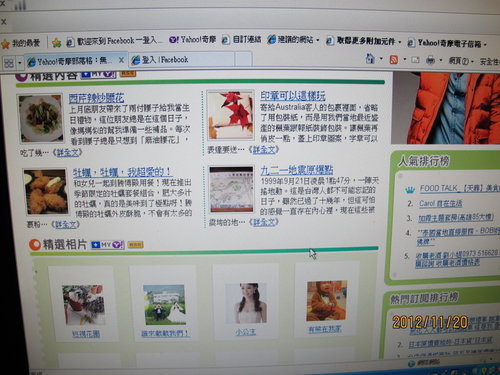Open 詳全文 link of 西芹辣炒腰花 article
The image size is (500, 375).
(69, 153)
